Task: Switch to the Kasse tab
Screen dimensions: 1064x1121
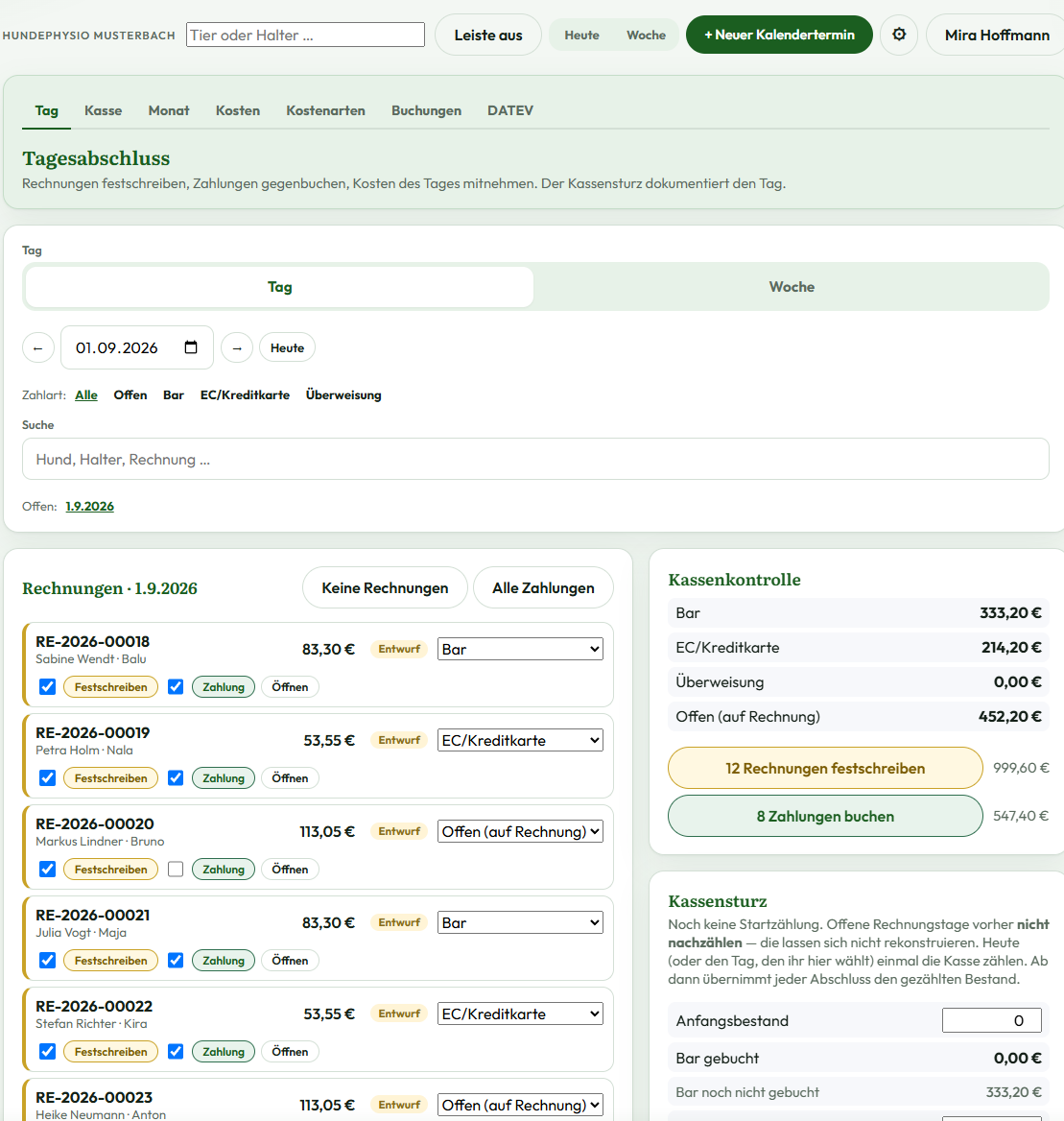Action: (x=103, y=110)
